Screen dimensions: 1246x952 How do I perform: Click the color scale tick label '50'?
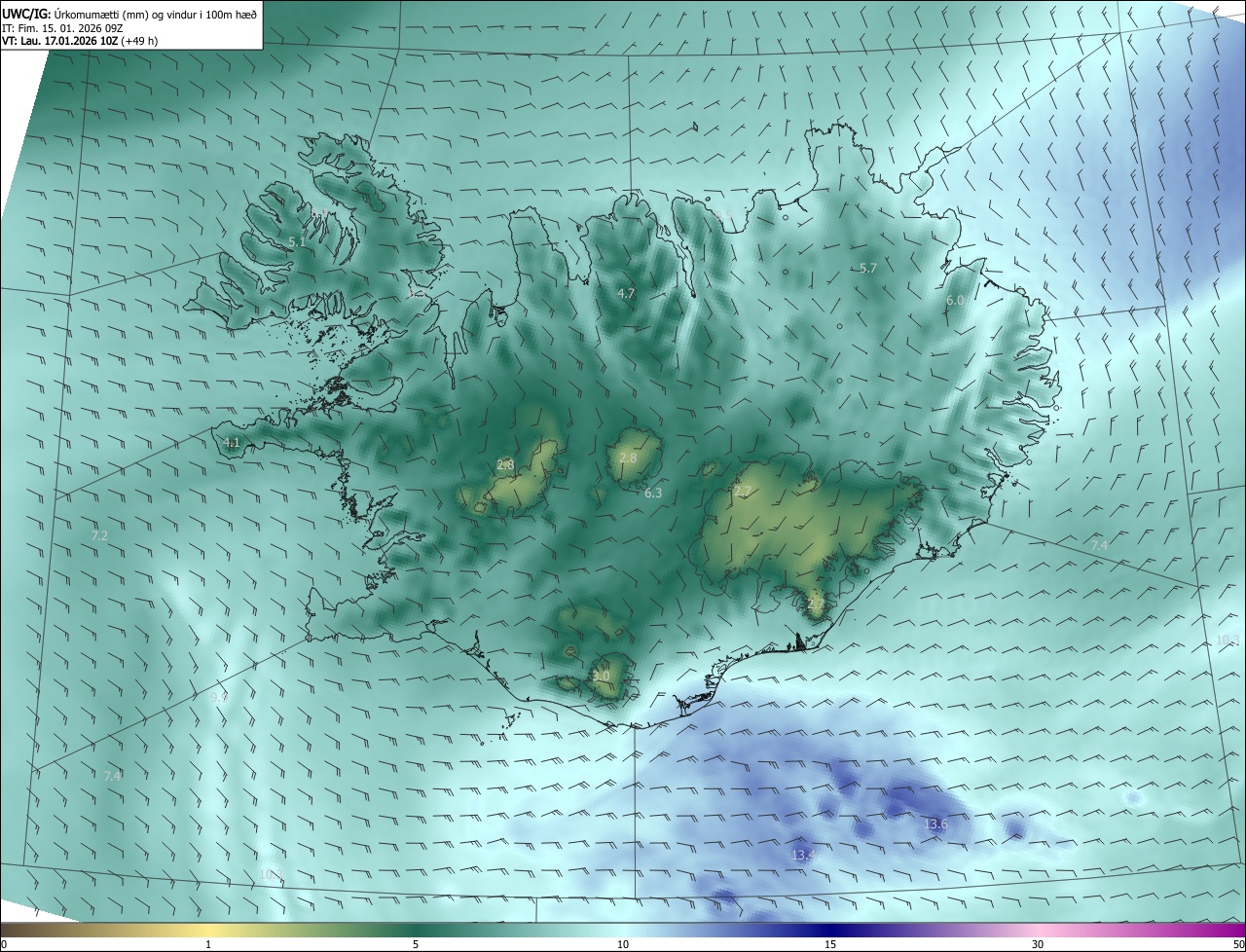1238,944
